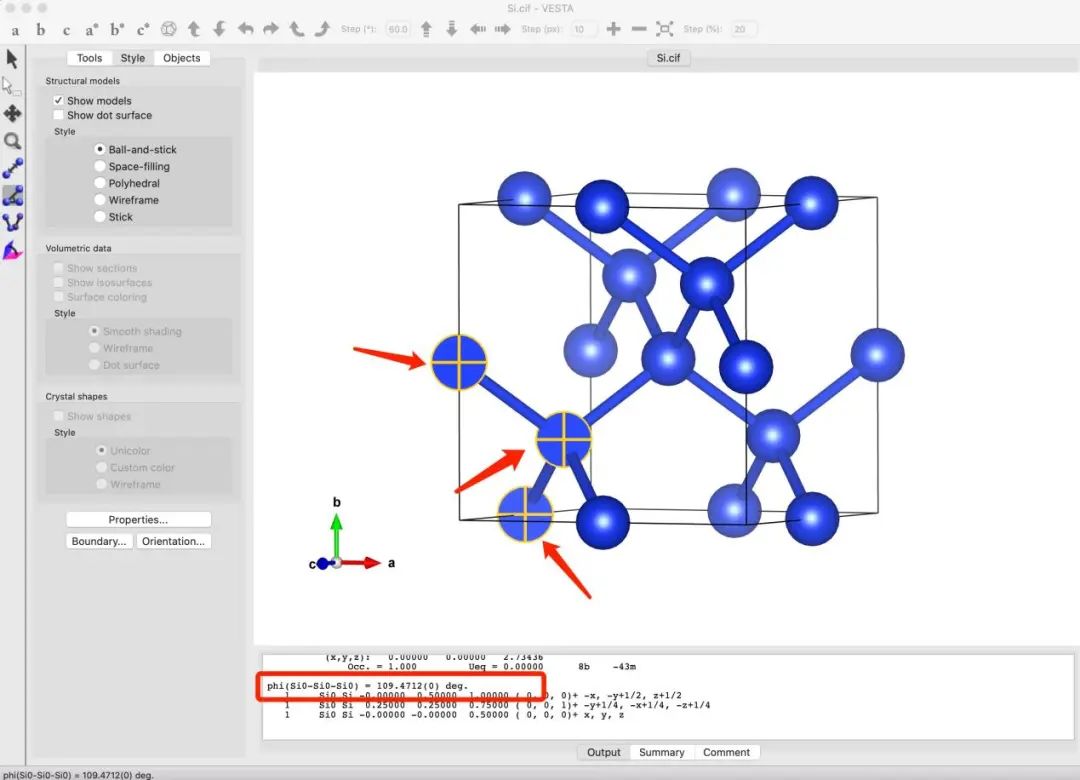Click the a-b-c axis orientation indicator
The image size is (1080, 780).
click(351, 535)
